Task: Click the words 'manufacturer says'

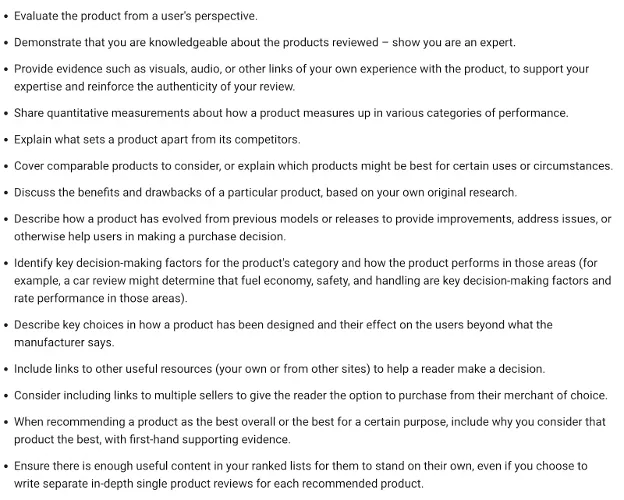Action: [x=64, y=342]
